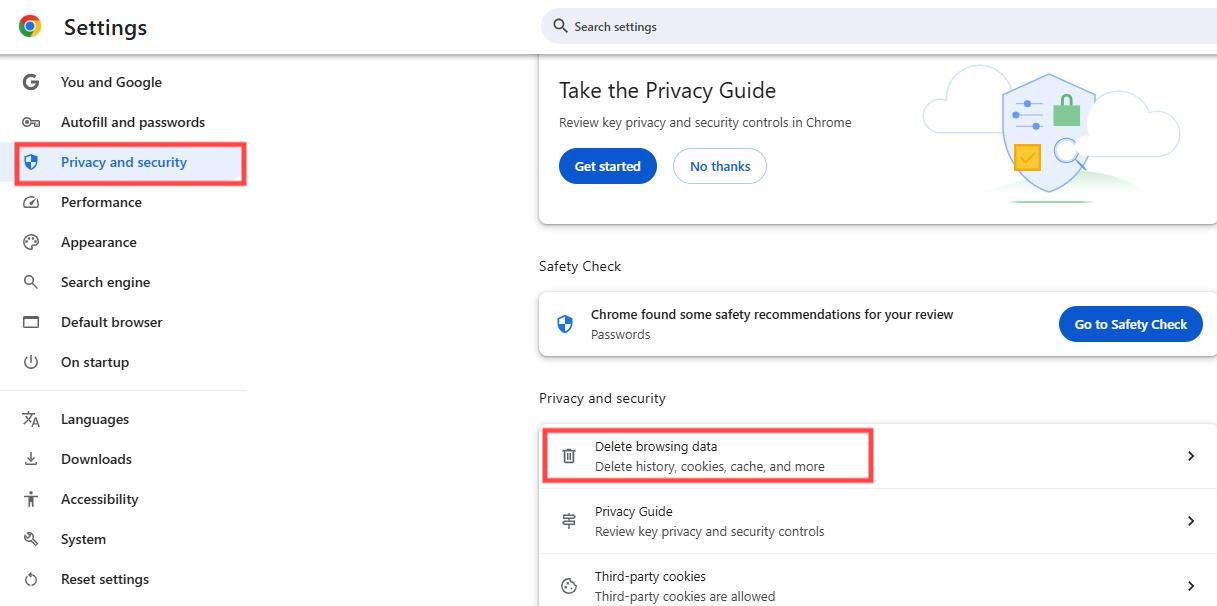Select the Search engine magnifier icon
Image resolution: width=1217 pixels, height=606 pixels.
coord(30,282)
